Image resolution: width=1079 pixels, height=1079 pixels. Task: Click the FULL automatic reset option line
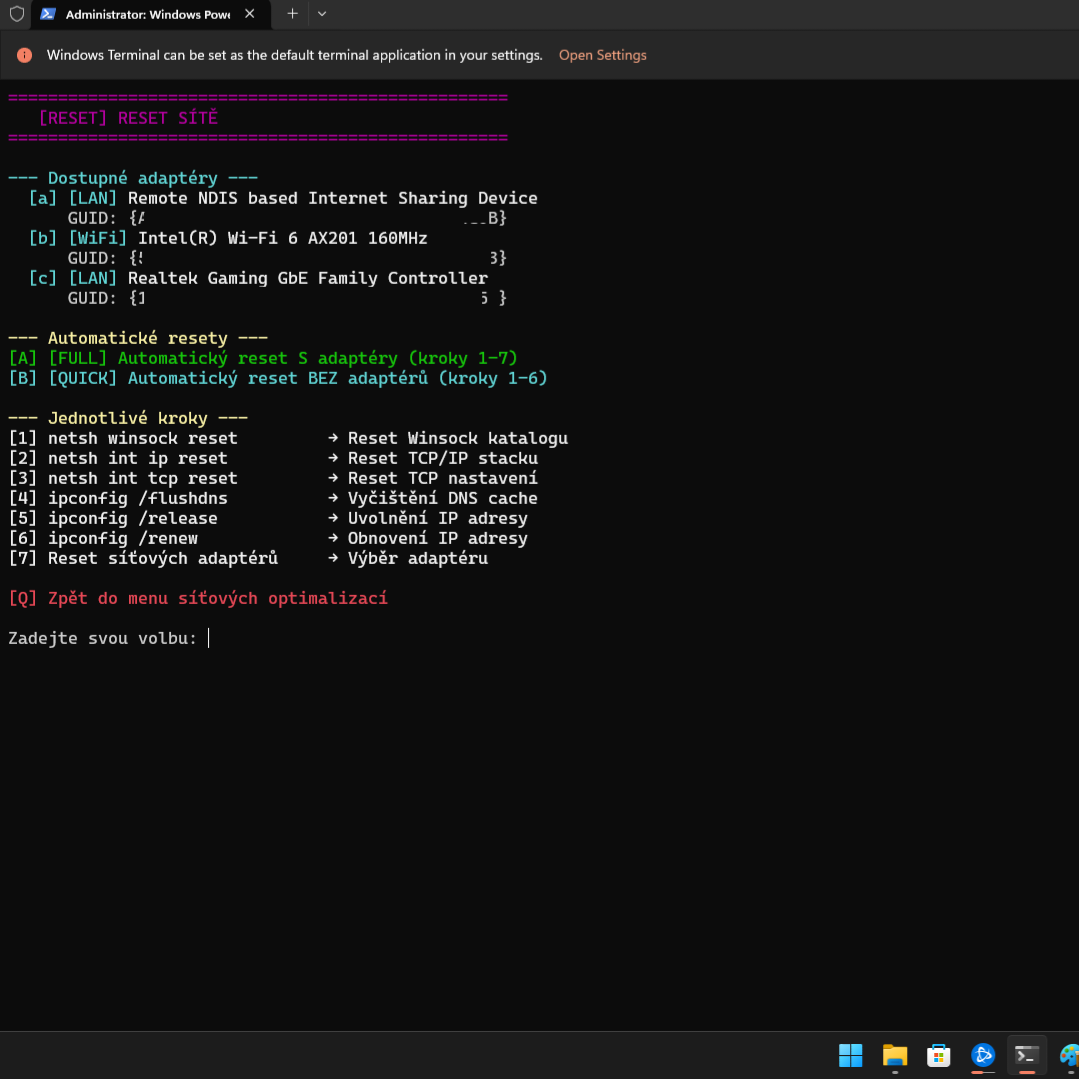coord(263,358)
